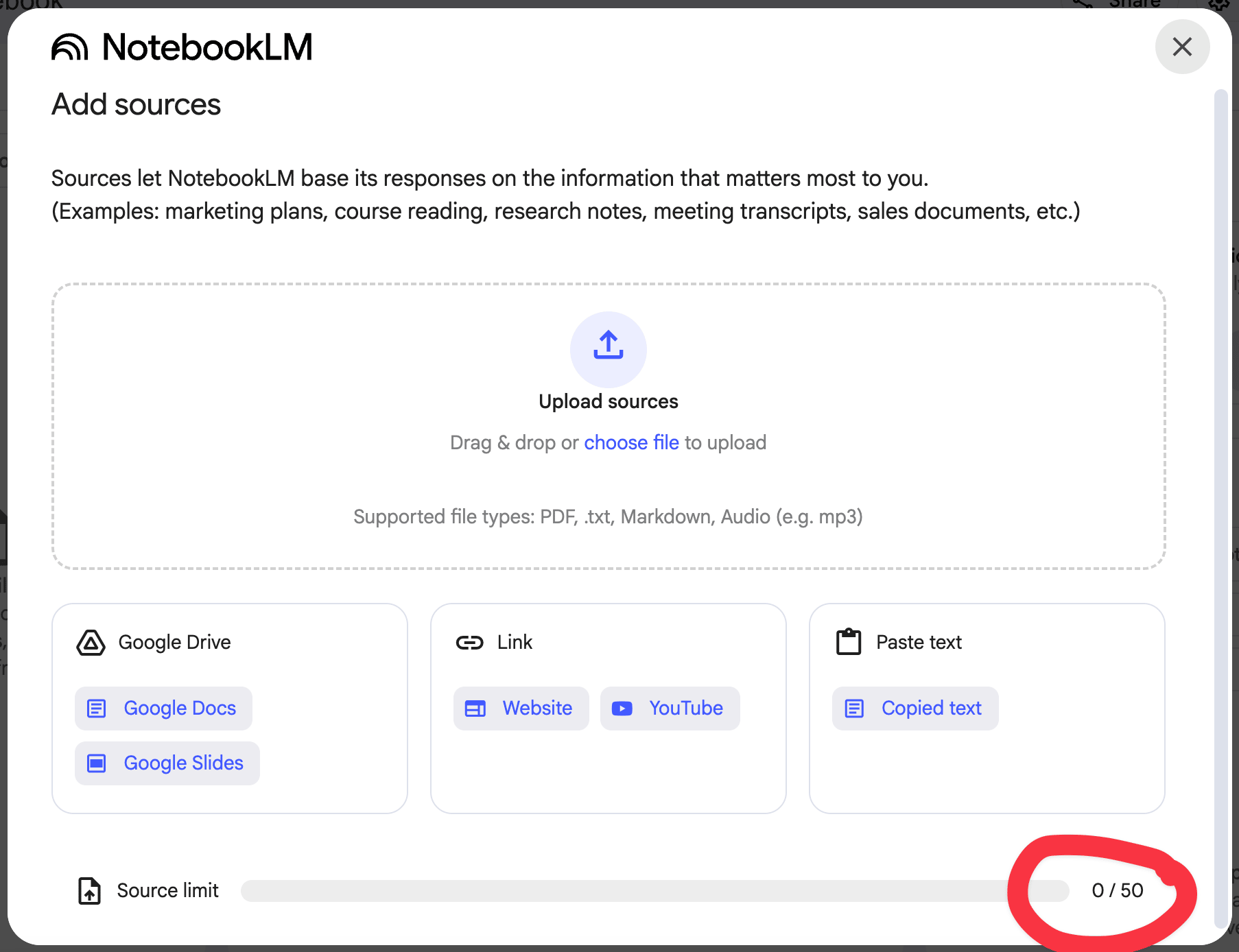Add a Google Docs source
1239x952 pixels.
pyautogui.click(x=163, y=708)
